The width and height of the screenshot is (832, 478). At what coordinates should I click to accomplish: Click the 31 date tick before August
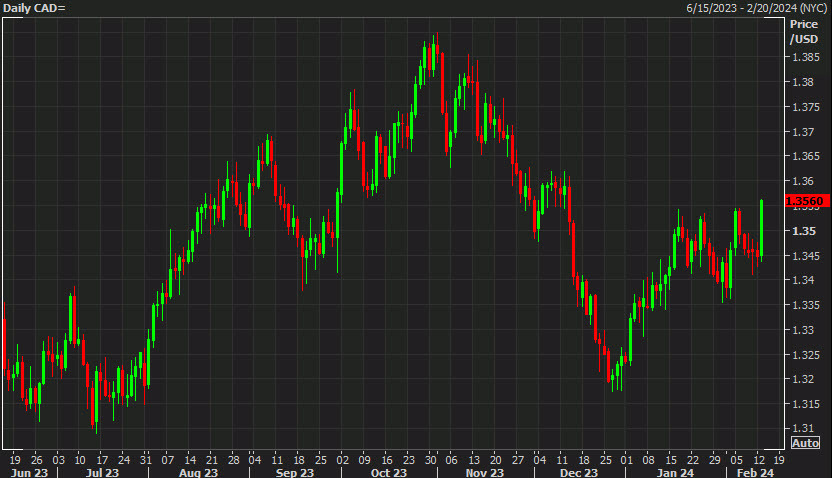point(145,460)
